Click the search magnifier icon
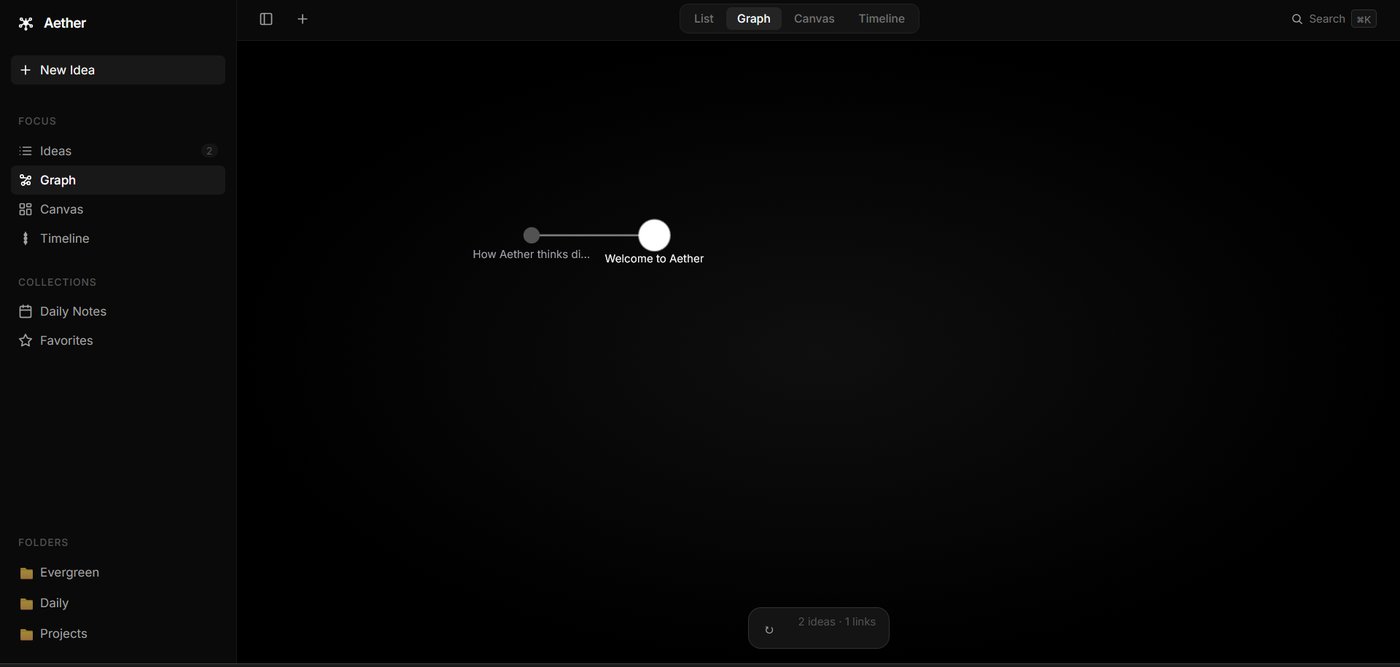Screen dimensions: 1400x667 click(x=1297, y=19)
